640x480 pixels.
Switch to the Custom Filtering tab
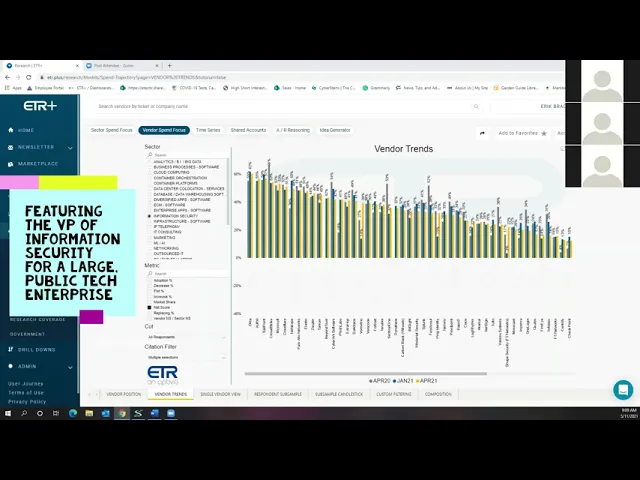coord(393,394)
